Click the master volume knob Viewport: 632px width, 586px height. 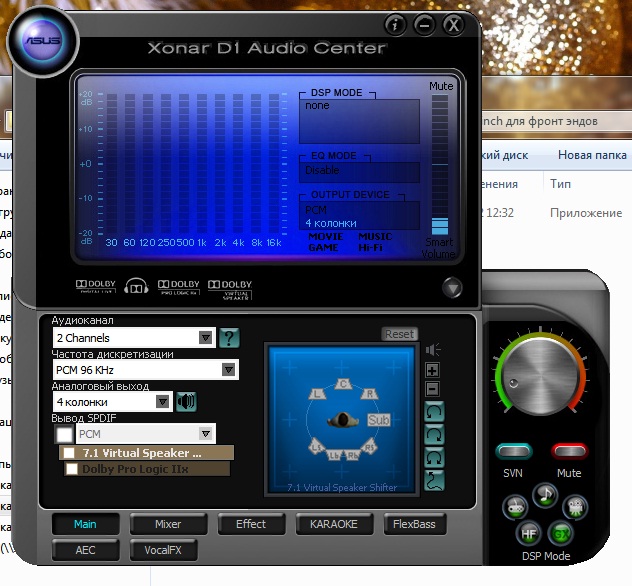tap(540, 377)
